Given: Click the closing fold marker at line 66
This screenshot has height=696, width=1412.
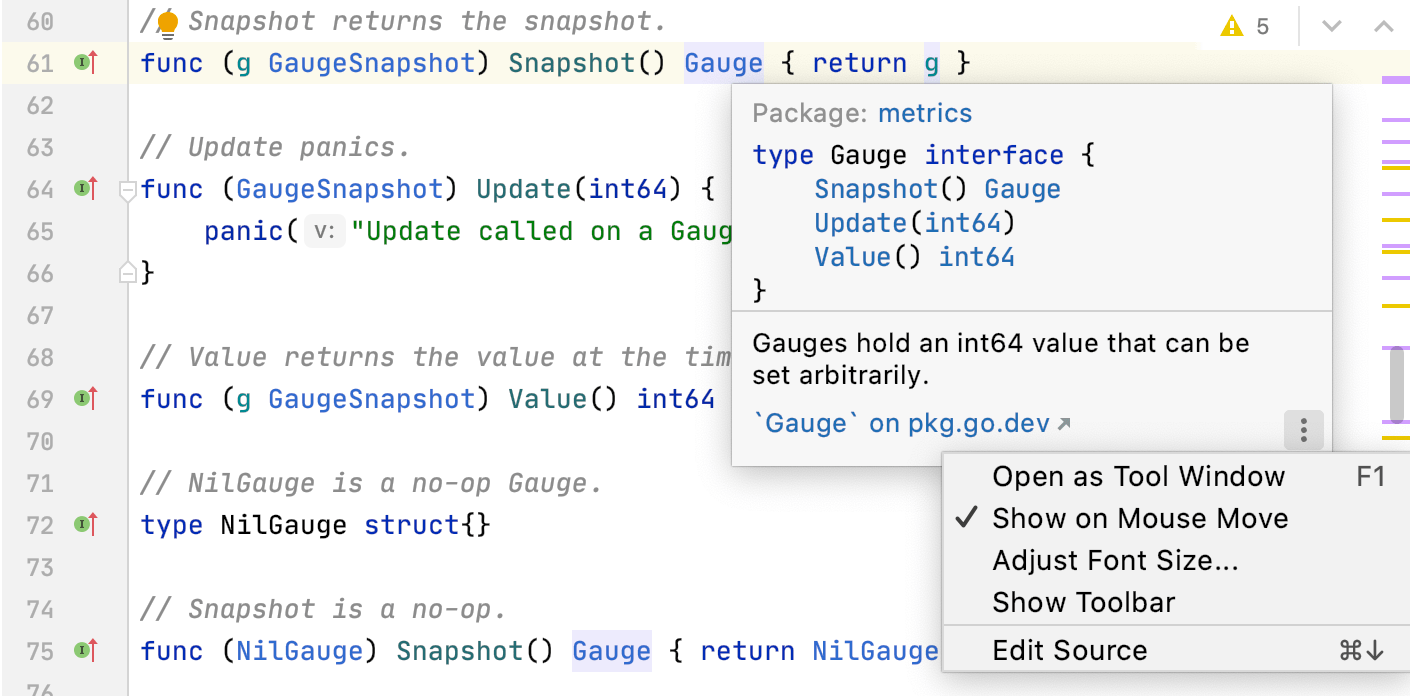Looking at the screenshot, I should 128,271.
